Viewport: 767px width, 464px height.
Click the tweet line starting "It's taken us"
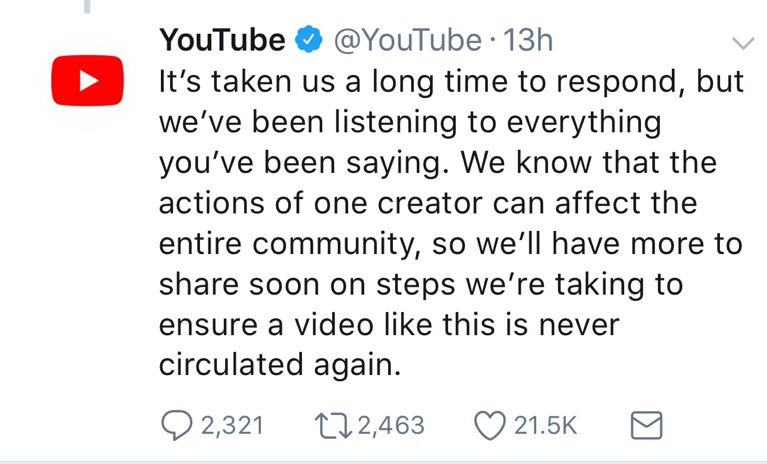click(x=450, y=82)
